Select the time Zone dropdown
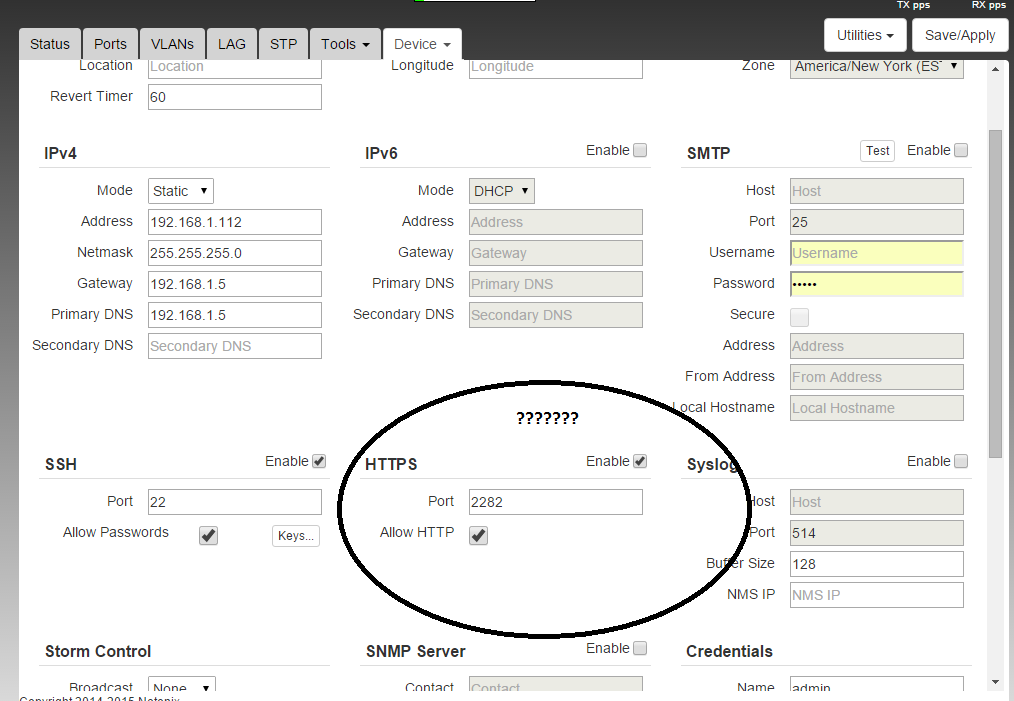This screenshot has height=701, width=1014. point(877,67)
